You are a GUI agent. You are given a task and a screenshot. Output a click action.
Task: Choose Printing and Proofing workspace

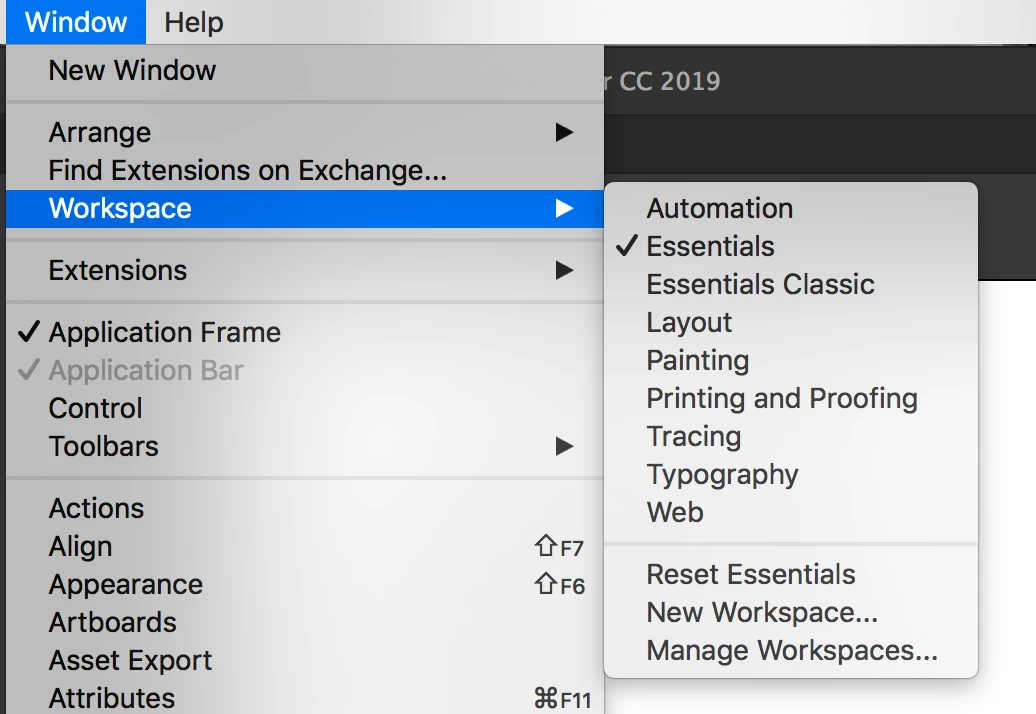point(781,398)
